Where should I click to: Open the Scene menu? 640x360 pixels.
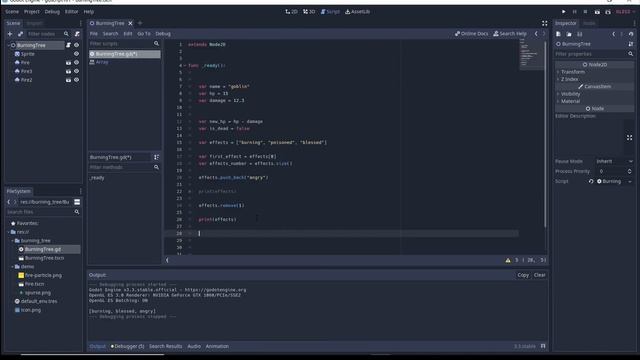(x=12, y=12)
